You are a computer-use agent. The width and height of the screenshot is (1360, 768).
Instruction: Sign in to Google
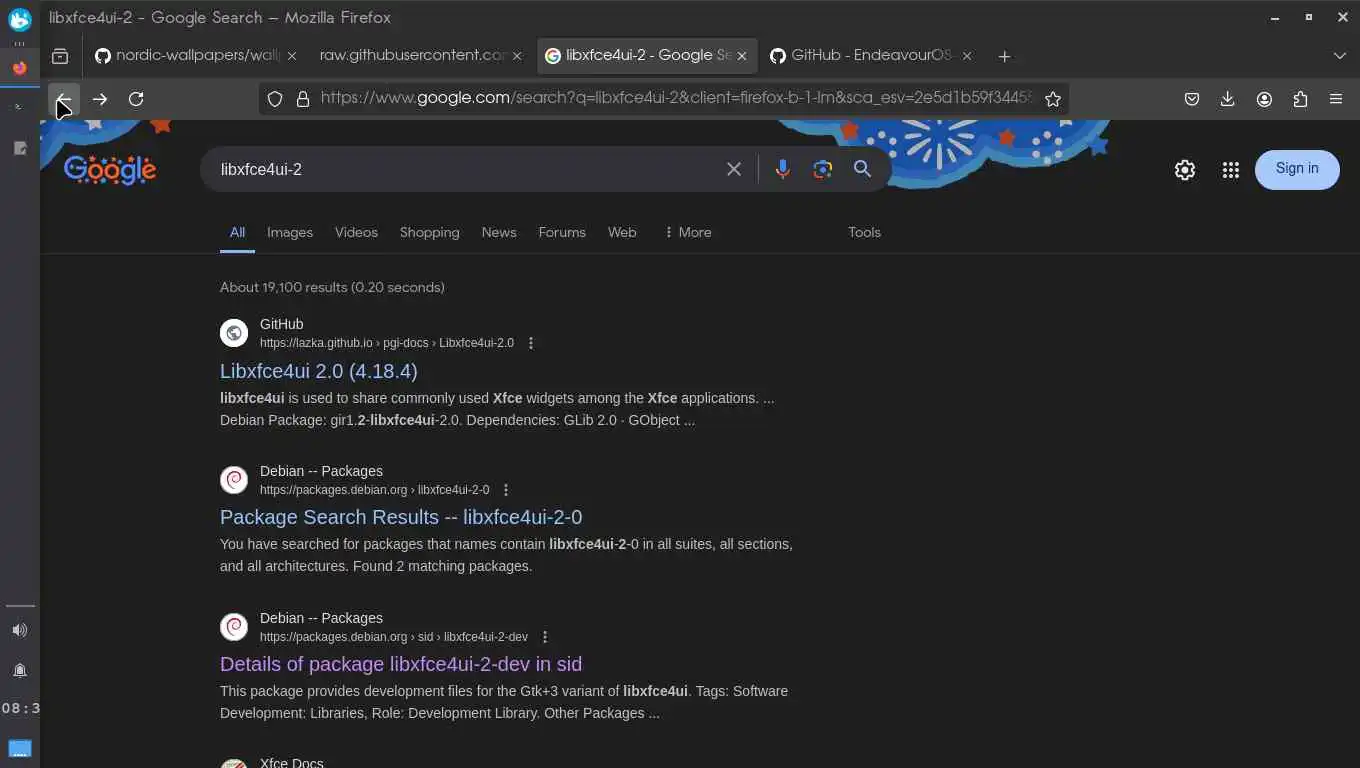coord(1297,169)
